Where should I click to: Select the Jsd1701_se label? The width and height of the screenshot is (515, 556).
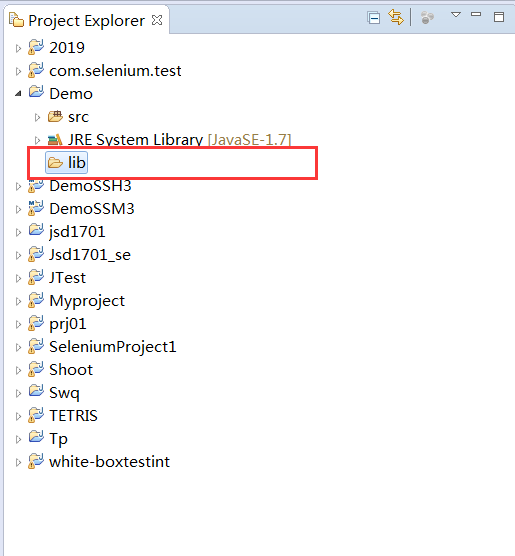coord(90,255)
